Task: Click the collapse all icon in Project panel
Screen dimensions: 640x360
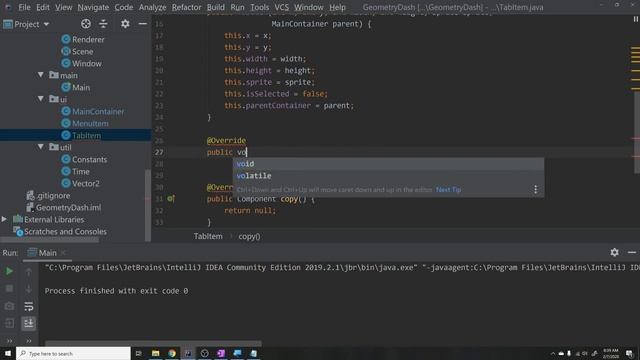Action: coord(103,24)
